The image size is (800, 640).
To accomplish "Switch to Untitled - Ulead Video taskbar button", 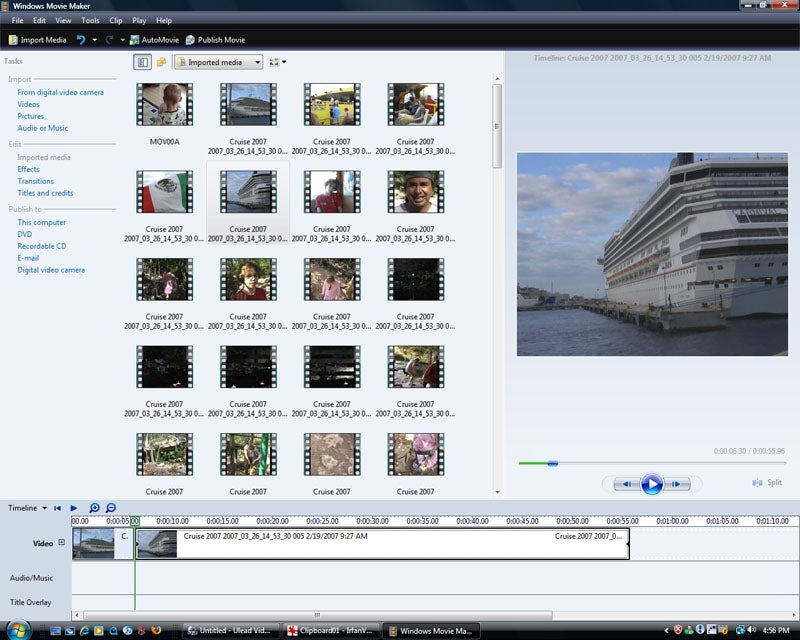I will point(232,631).
